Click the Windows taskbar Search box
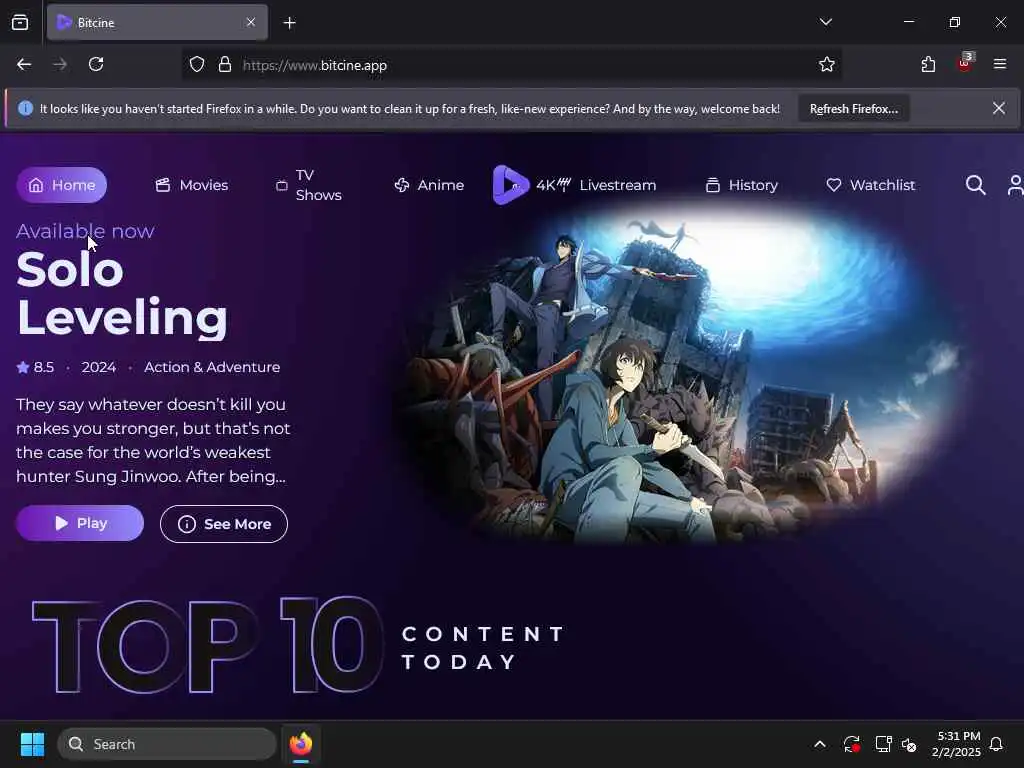Screen dimensions: 1024x768 click(x=167, y=744)
